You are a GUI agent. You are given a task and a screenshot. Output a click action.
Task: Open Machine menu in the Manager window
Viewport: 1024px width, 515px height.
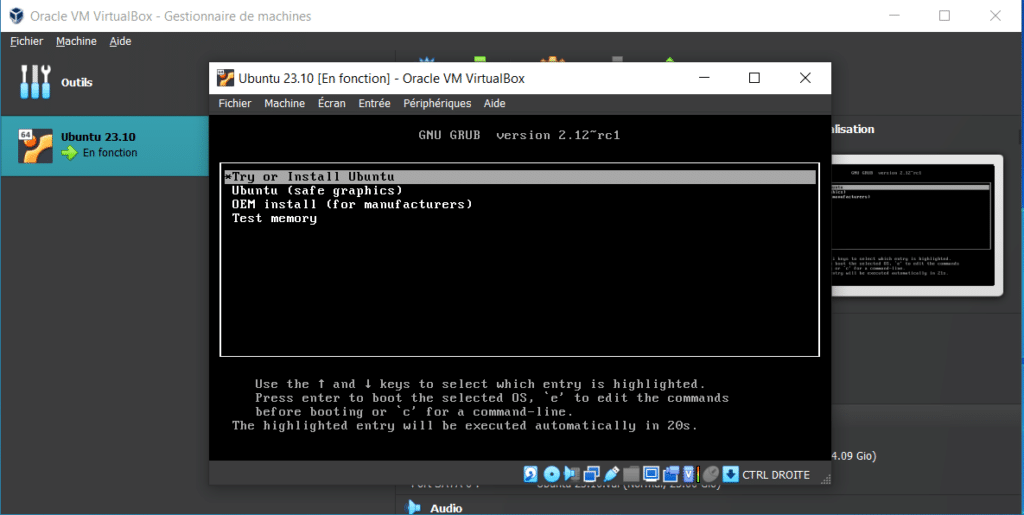coord(76,41)
